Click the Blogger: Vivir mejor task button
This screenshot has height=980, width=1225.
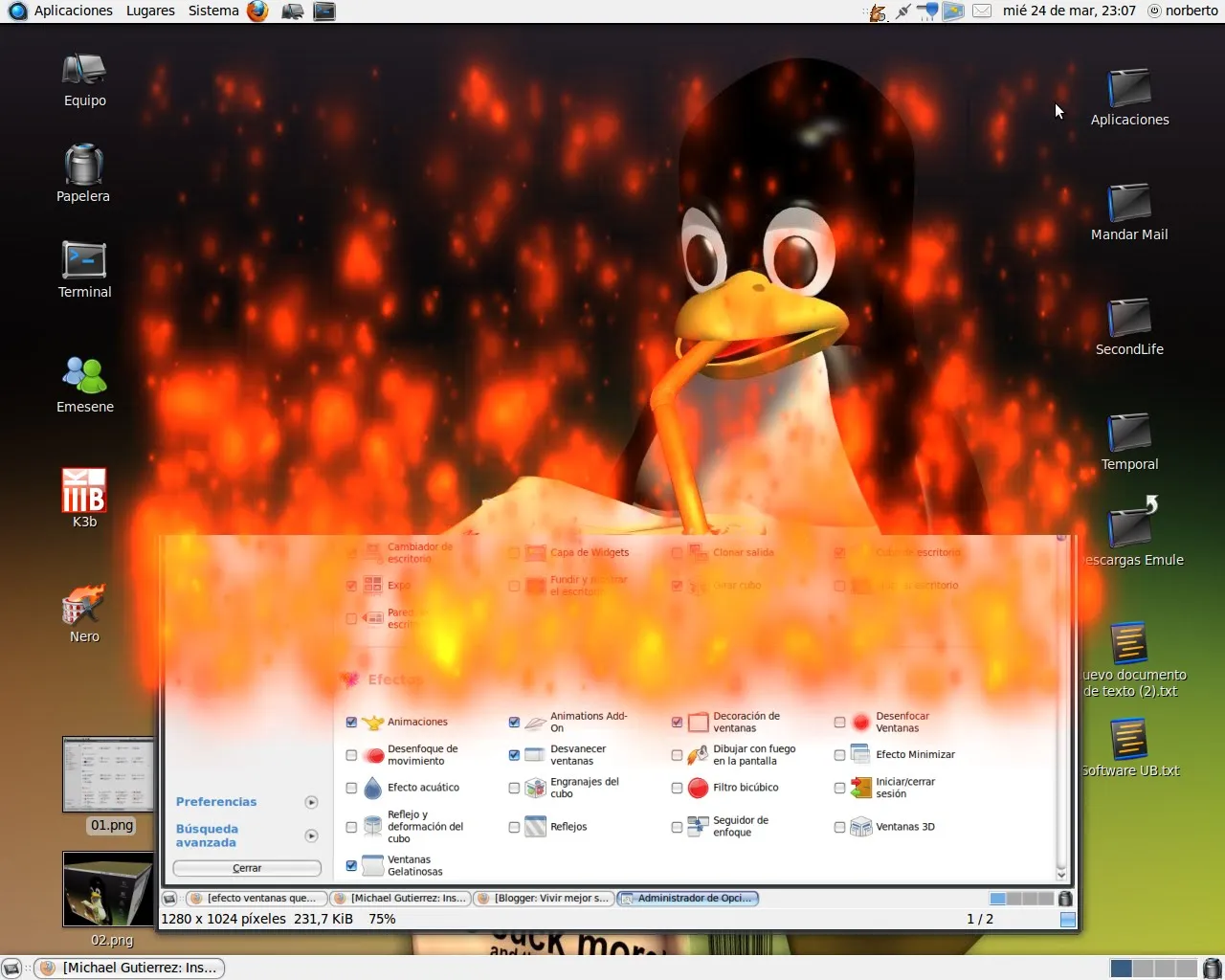(x=543, y=898)
